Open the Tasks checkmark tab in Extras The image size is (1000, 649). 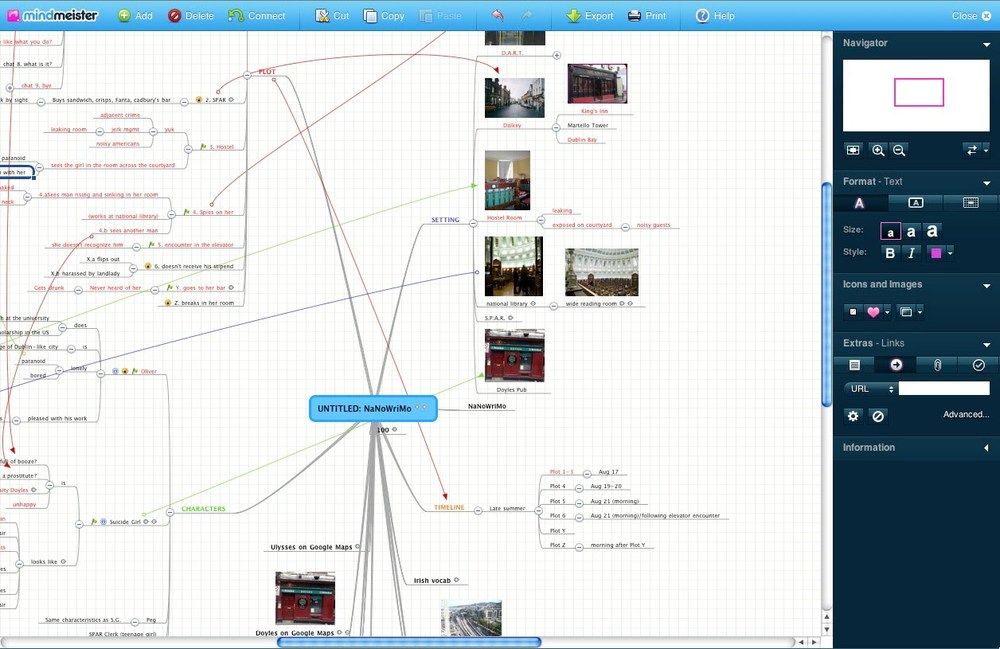pos(978,365)
